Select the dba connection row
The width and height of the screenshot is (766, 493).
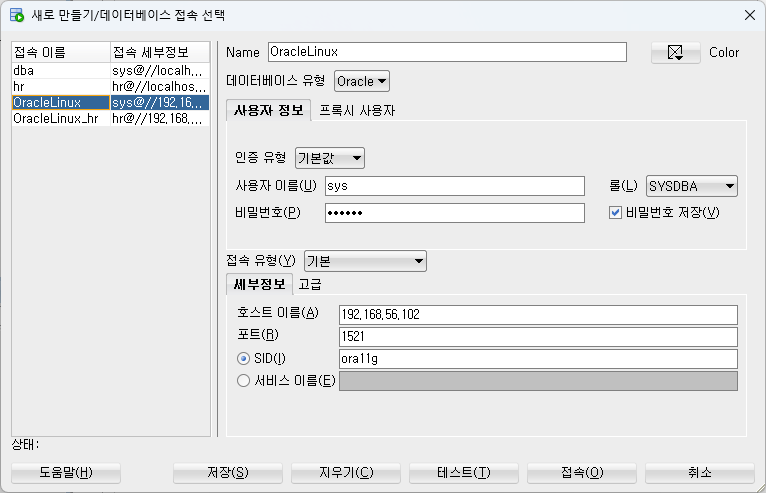pyautogui.click(x=110, y=70)
